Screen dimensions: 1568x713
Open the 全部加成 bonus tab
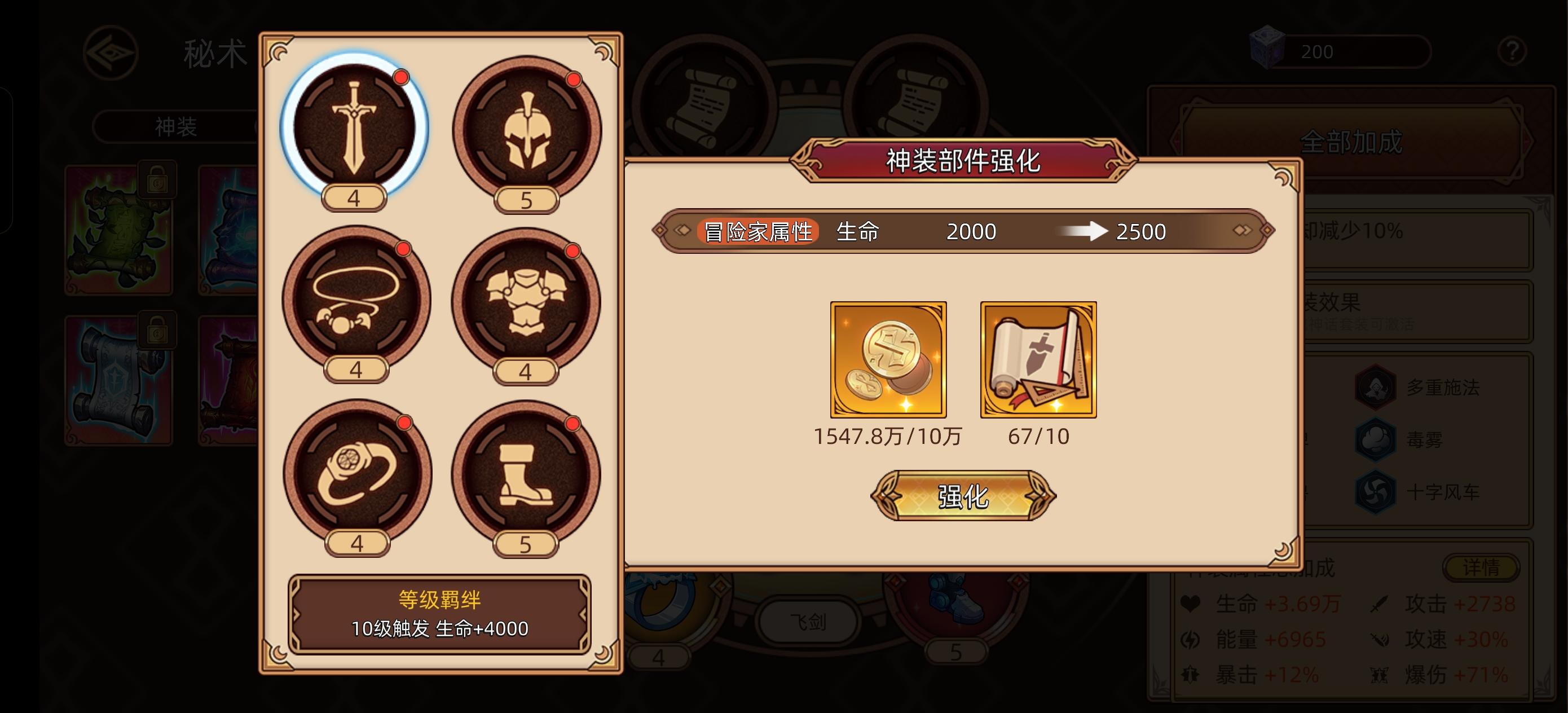[1351, 143]
